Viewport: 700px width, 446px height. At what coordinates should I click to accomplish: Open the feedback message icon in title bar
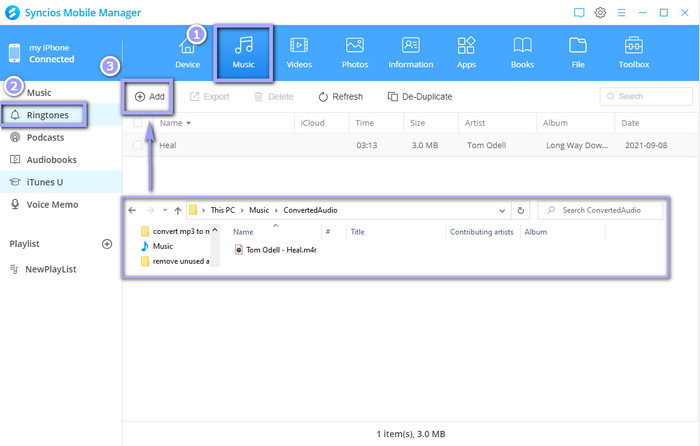[579, 13]
